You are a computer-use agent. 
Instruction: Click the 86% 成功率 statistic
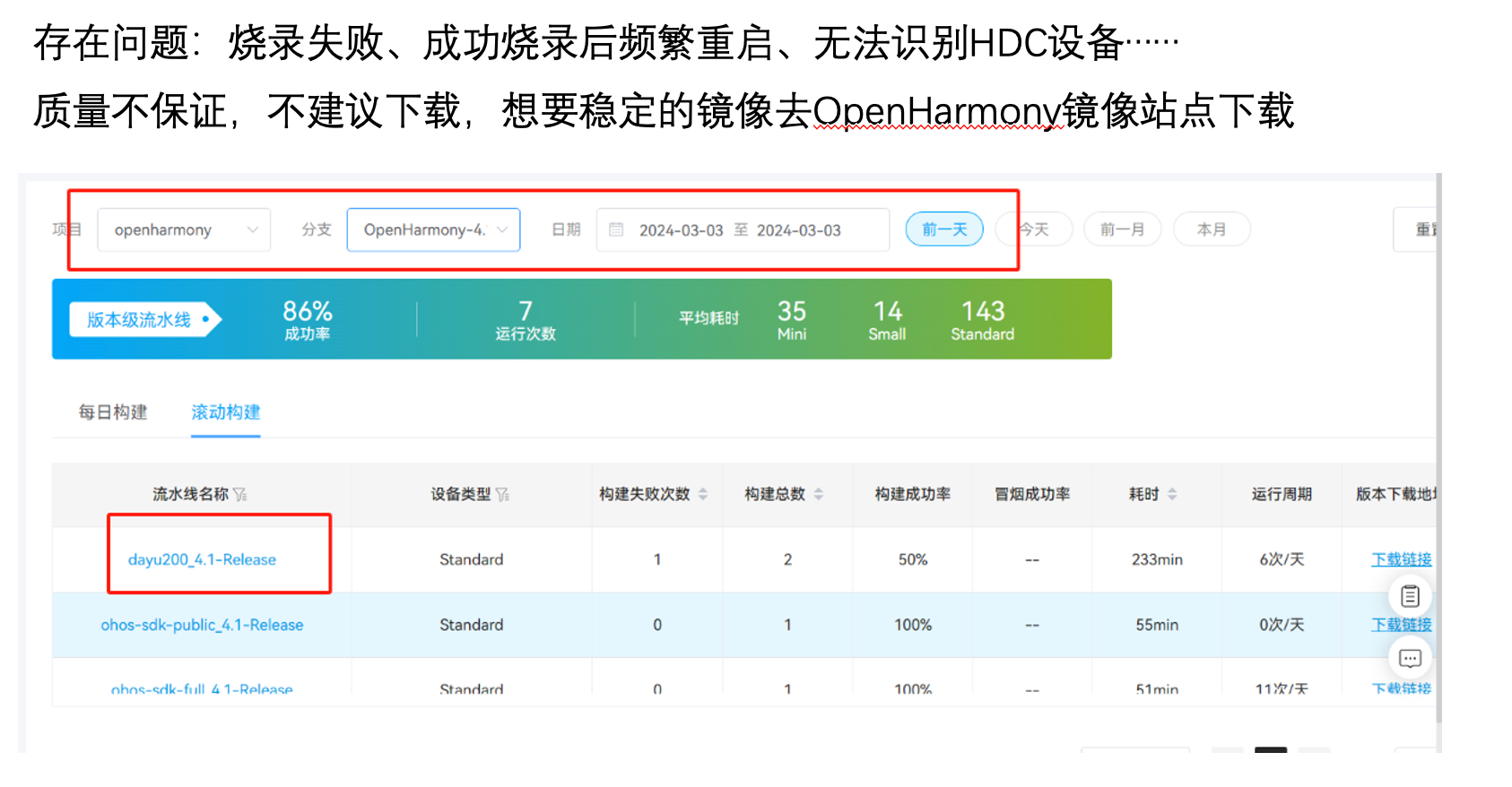[308, 320]
